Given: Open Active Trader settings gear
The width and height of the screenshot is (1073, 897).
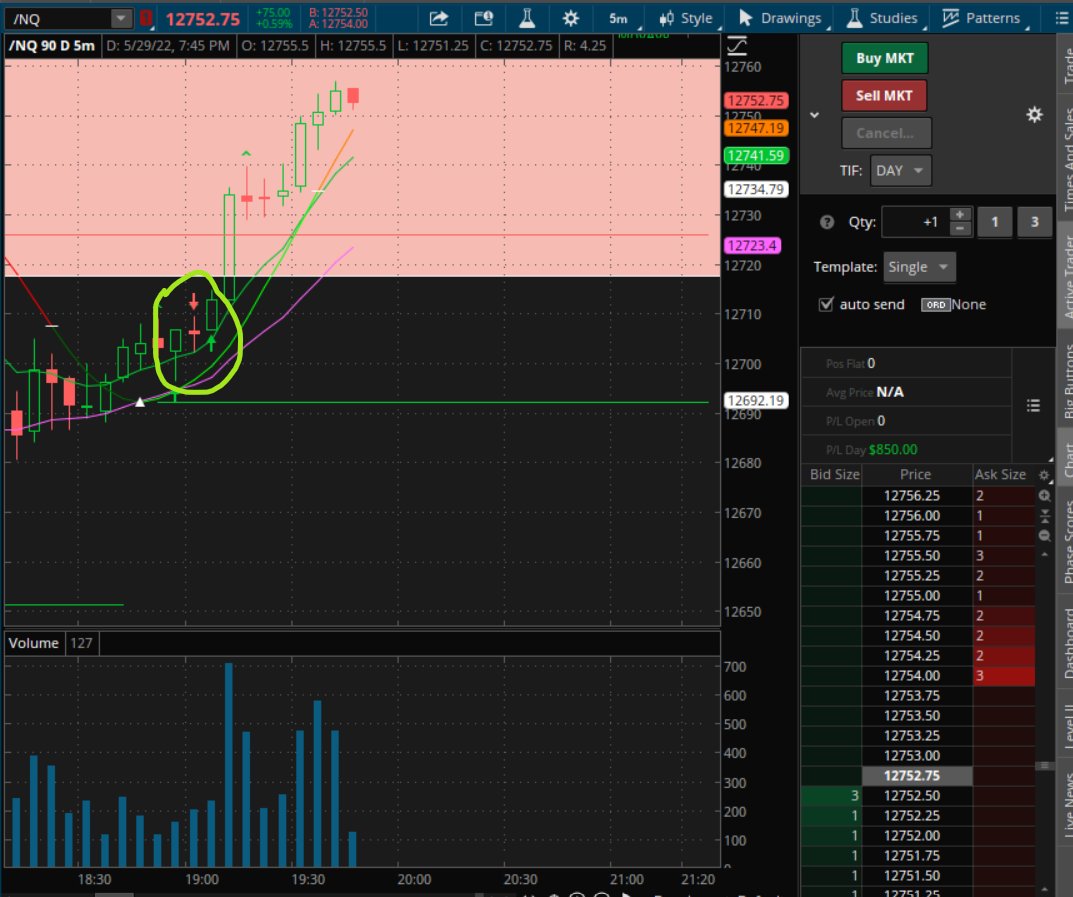Looking at the screenshot, I should [1034, 115].
